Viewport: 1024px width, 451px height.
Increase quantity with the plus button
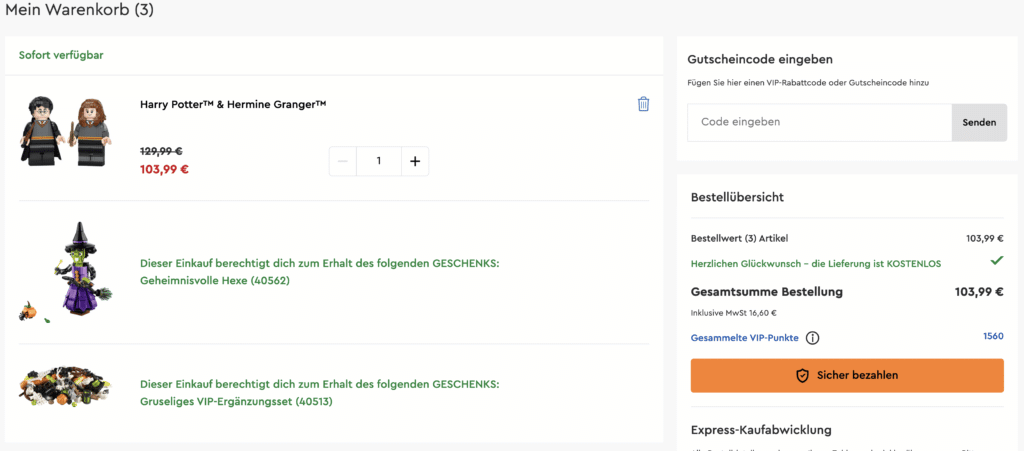[x=415, y=161]
